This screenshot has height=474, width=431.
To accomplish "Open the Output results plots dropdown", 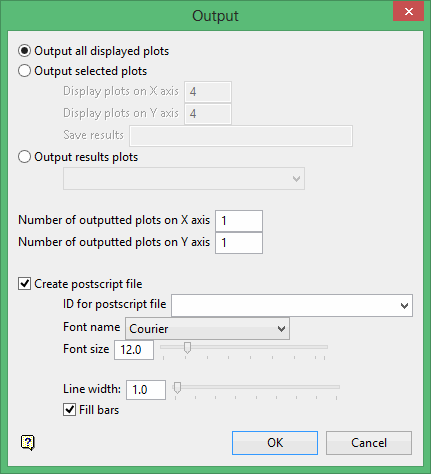I will click(x=184, y=179).
